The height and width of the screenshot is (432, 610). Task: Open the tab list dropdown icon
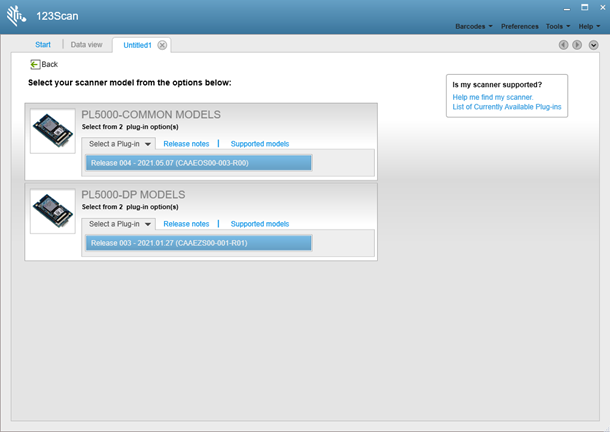592,45
